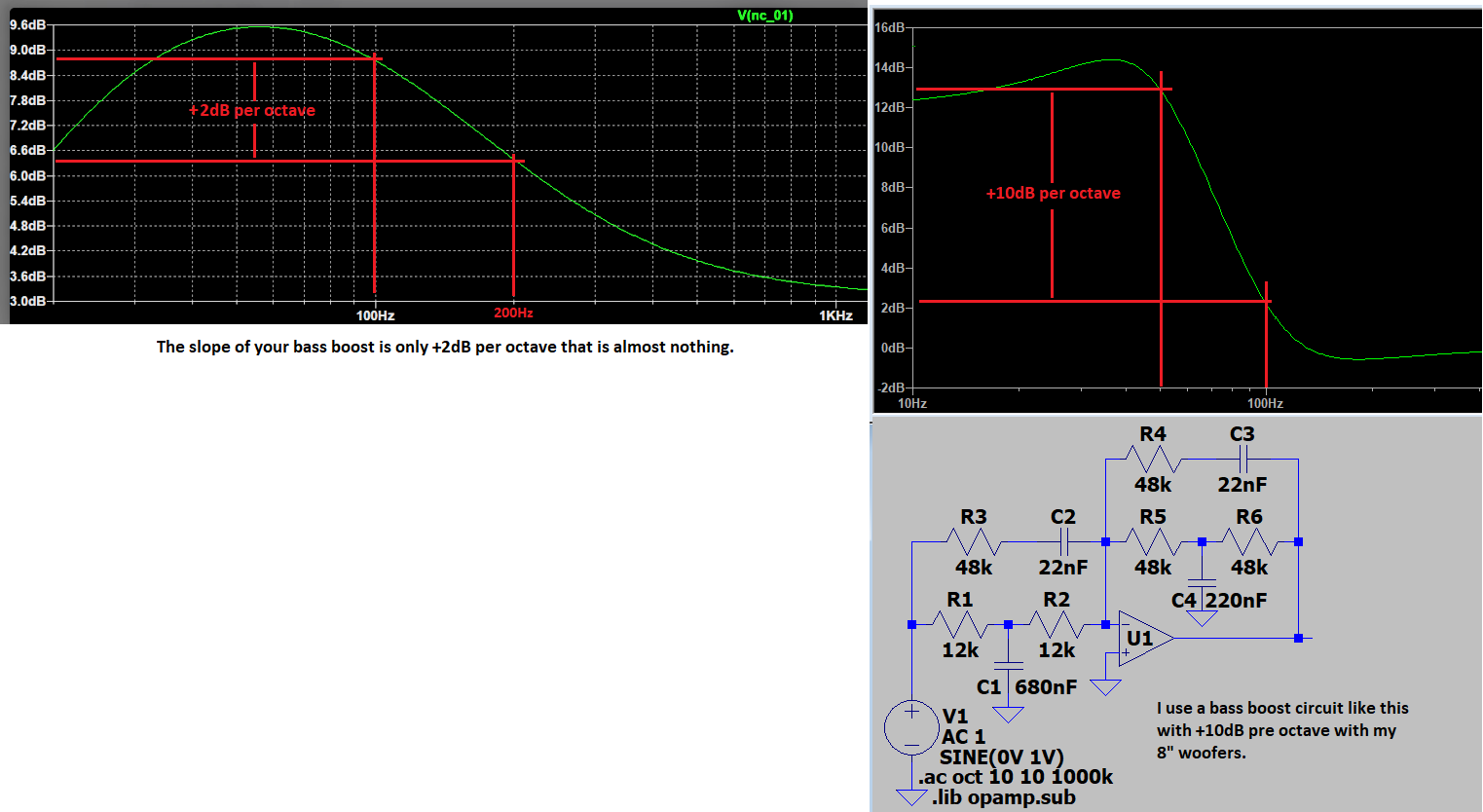Screen dimensions: 1483x812
Task: Click the R4 resistor symbol in schematic
Action: click(x=1153, y=458)
